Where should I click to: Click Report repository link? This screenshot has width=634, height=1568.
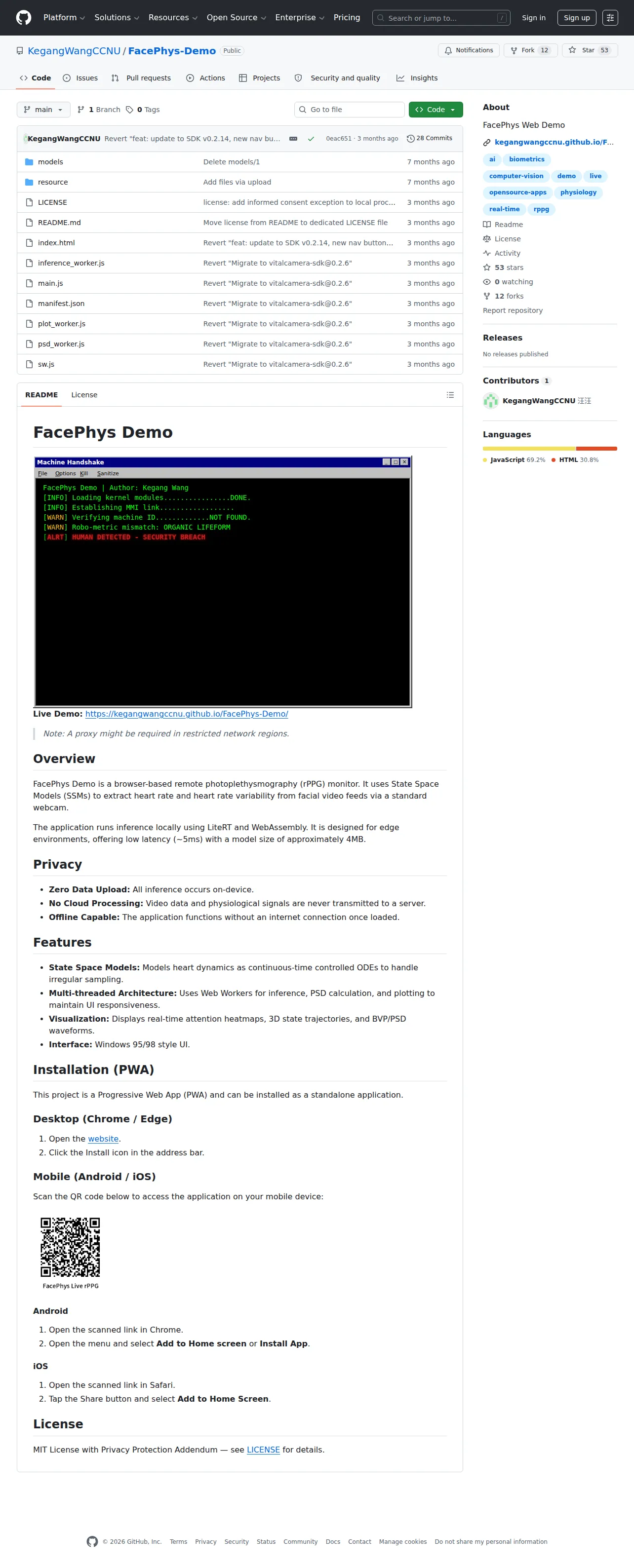pos(513,310)
